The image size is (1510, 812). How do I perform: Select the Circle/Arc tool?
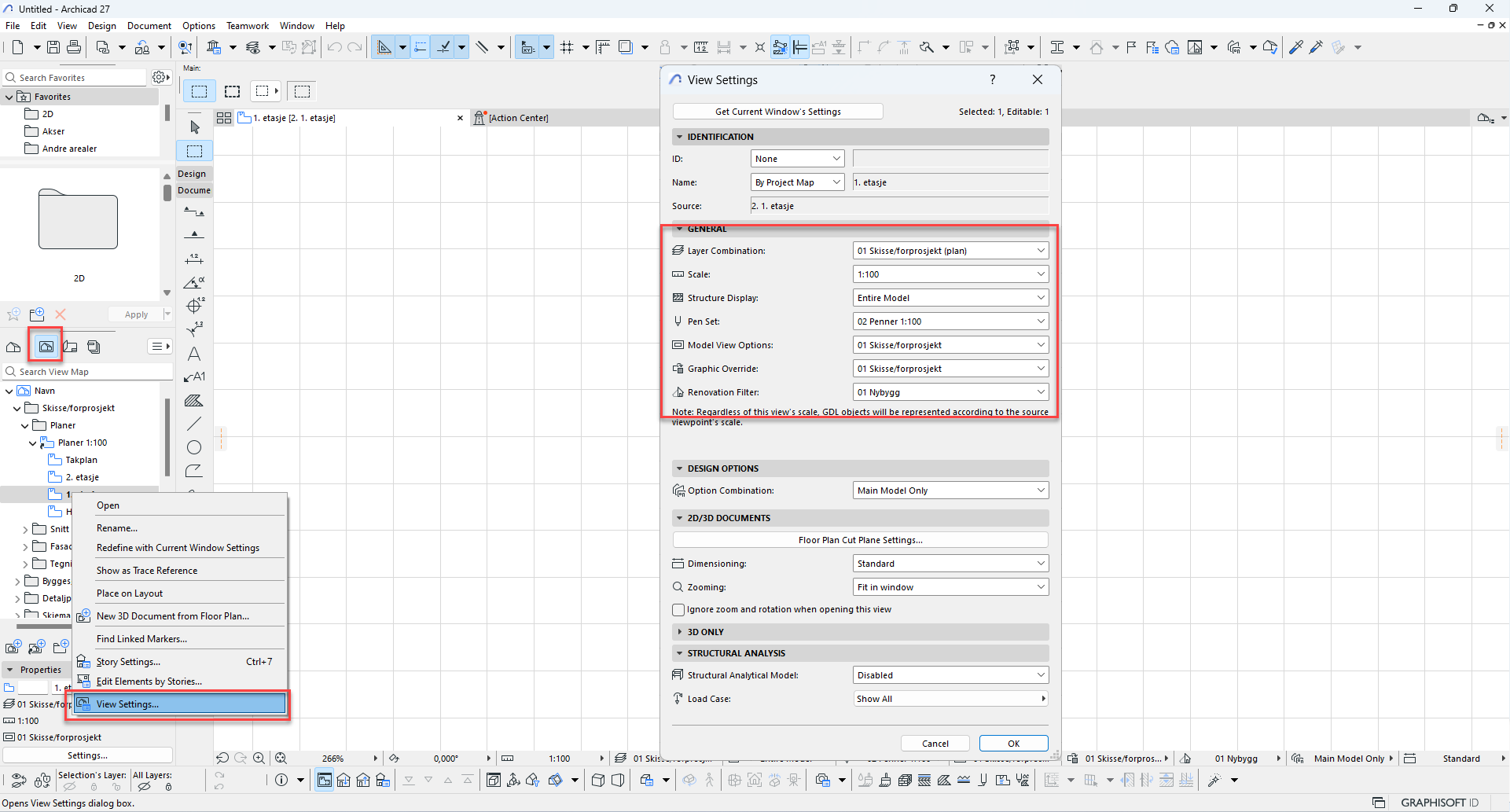(x=194, y=447)
